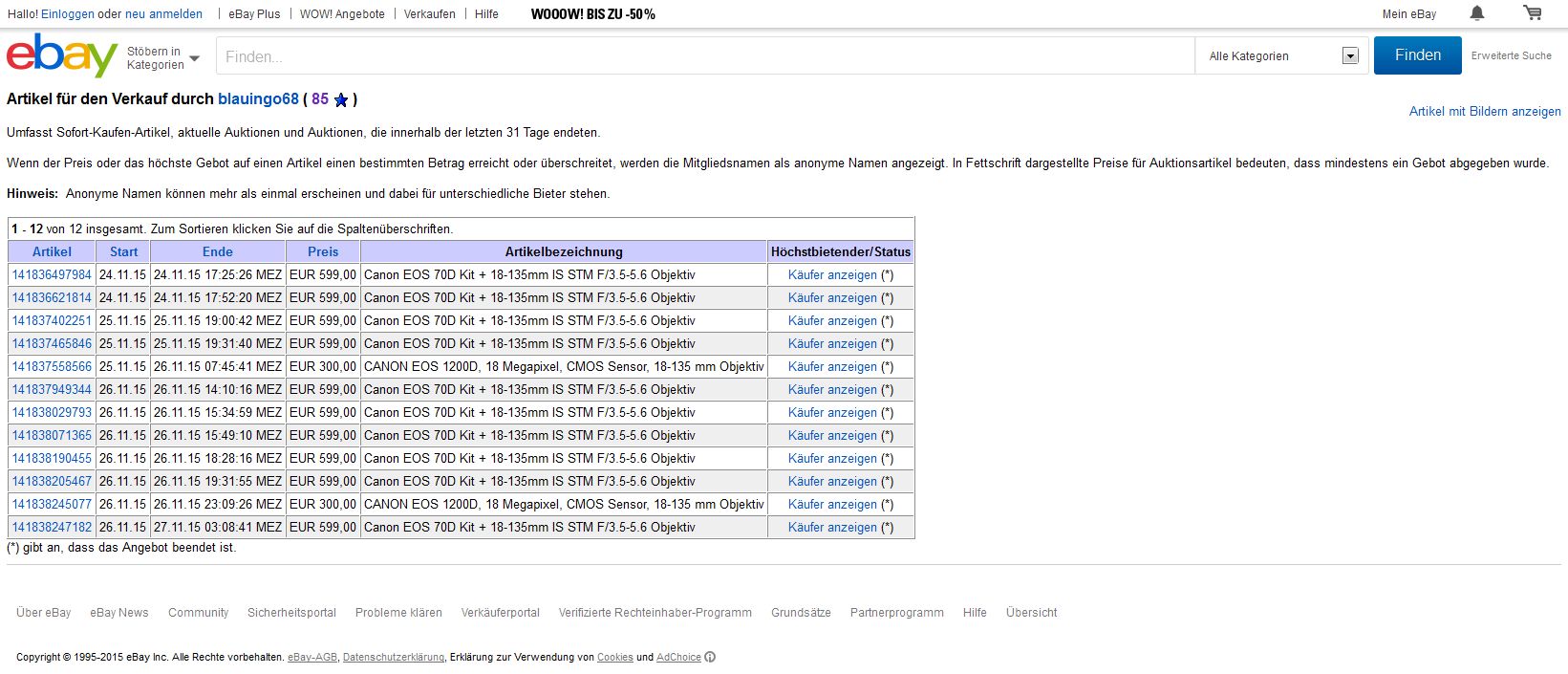Open item 141838190455
The image size is (1568, 674).
pyautogui.click(x=52, y=458)
